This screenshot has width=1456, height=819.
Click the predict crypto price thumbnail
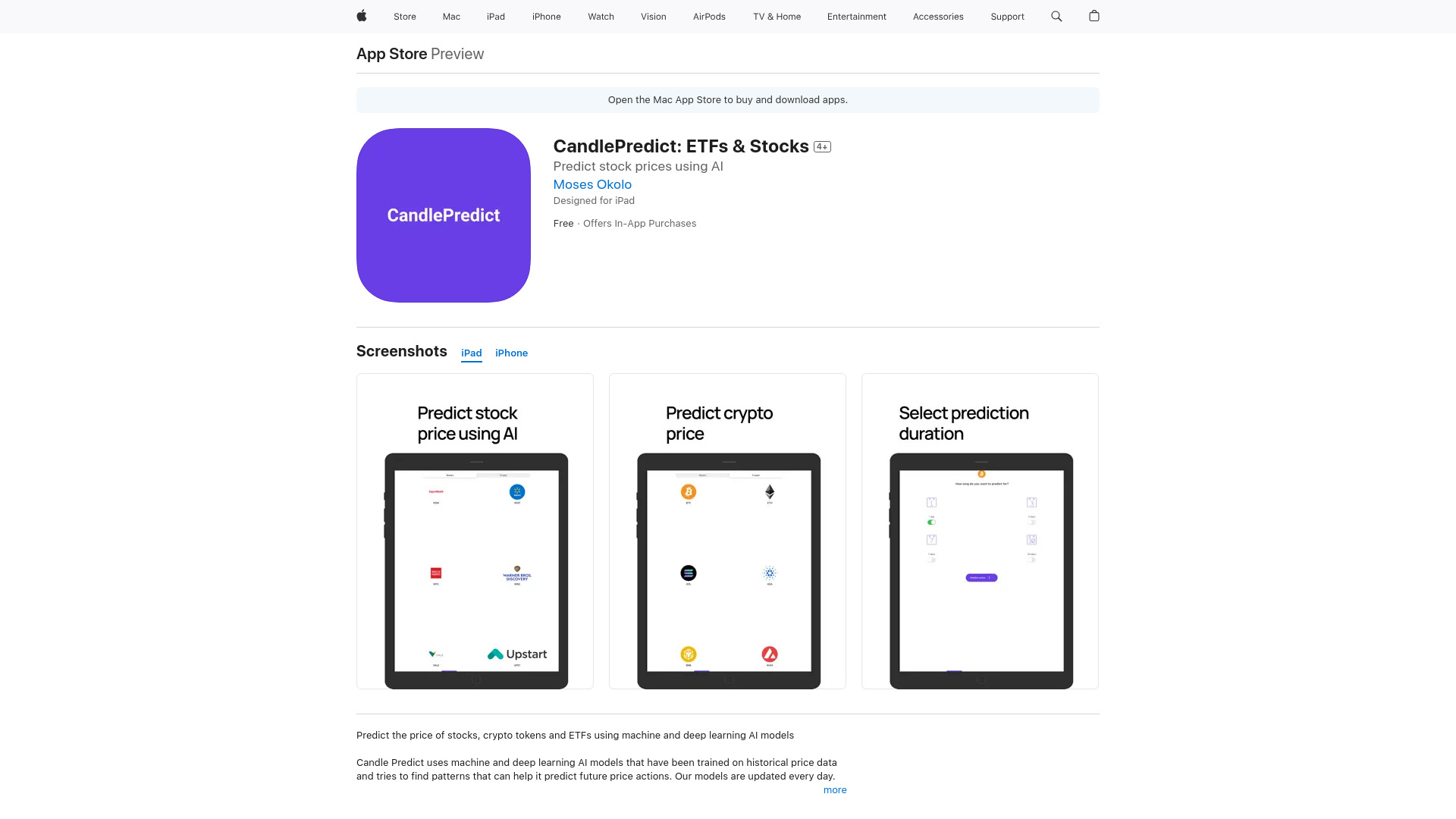pyautogui.click(x=727, y=531)
